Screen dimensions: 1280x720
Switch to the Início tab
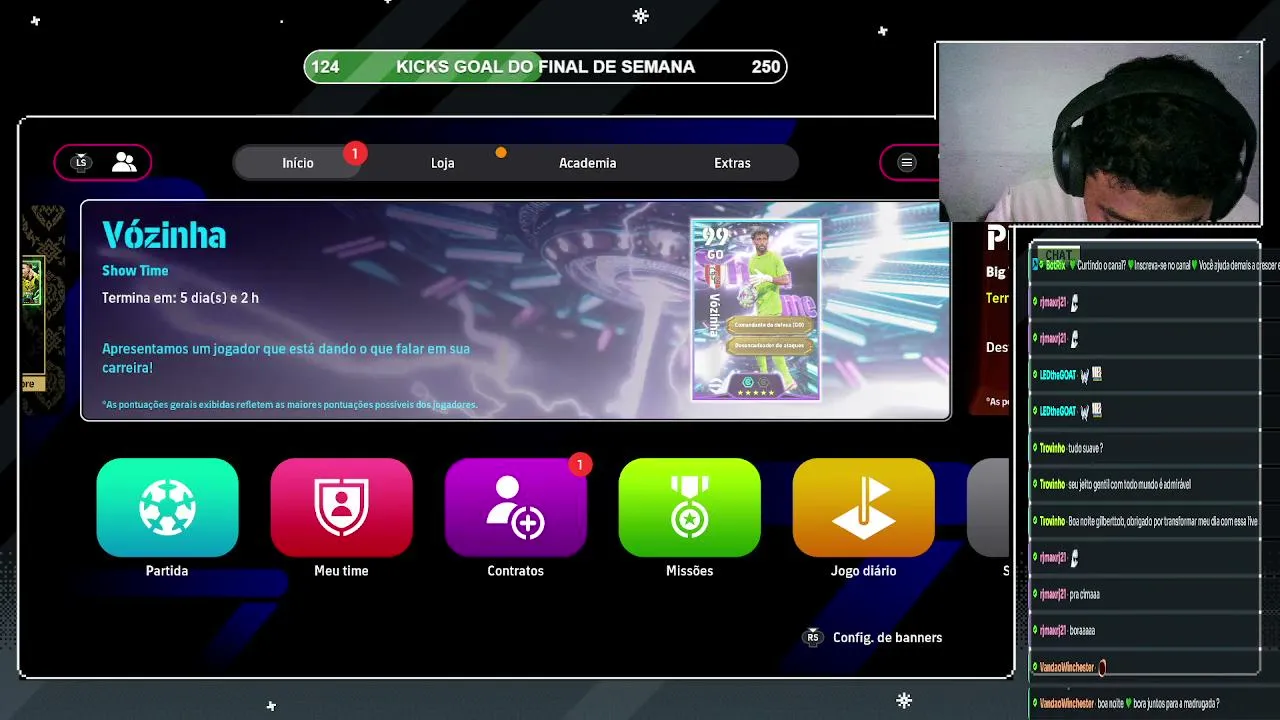click(x=298, y=163)
